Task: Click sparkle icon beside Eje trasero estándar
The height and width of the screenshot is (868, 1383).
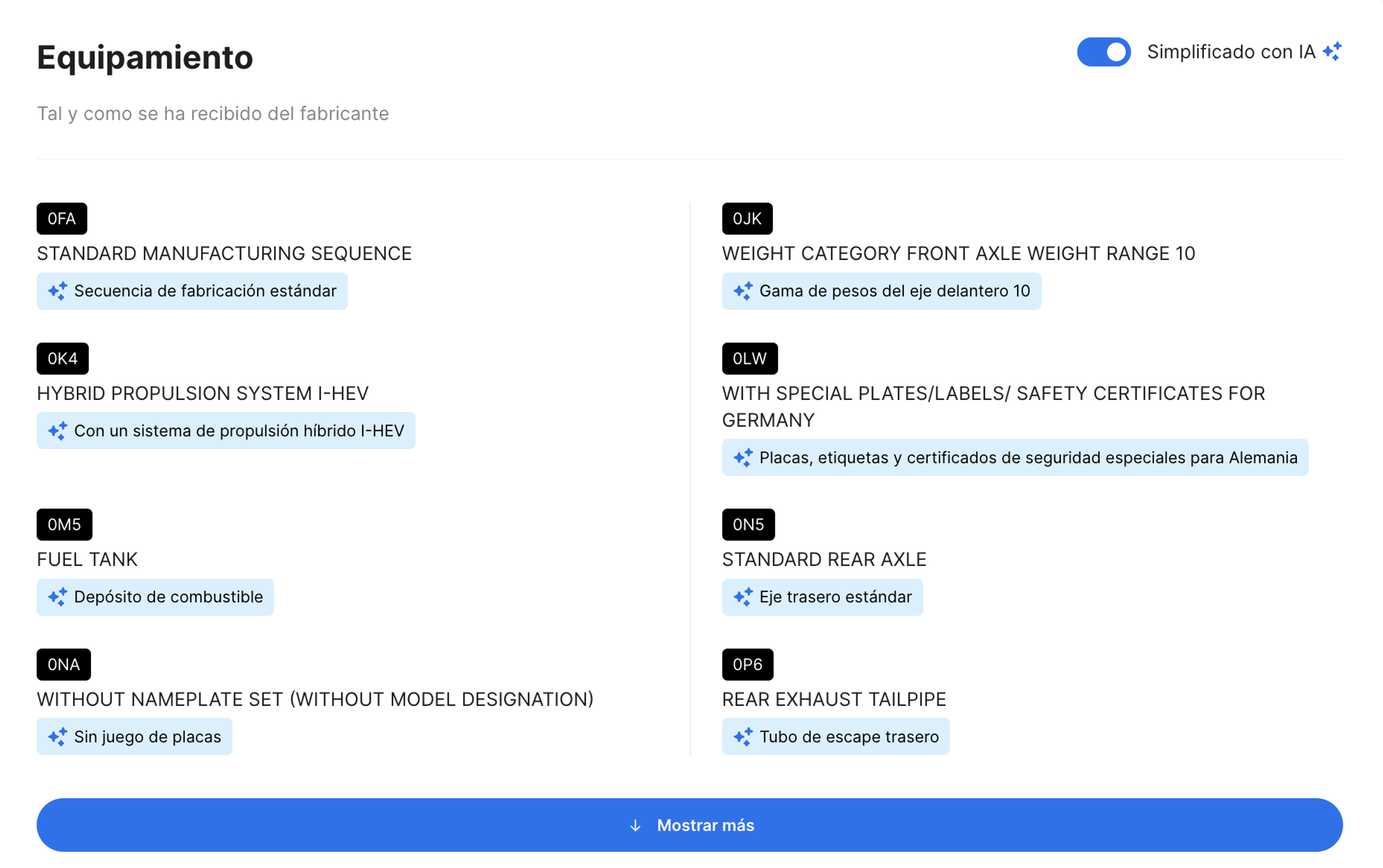Action: pos(743,597)
